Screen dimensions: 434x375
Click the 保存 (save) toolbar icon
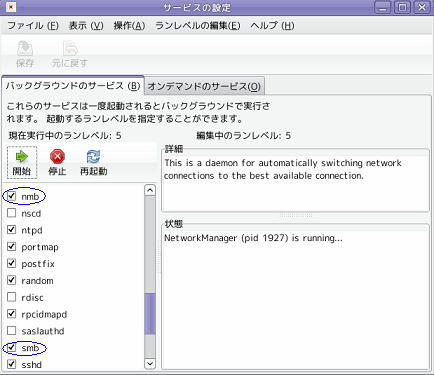pyautogui.click(x=25, y=49)
